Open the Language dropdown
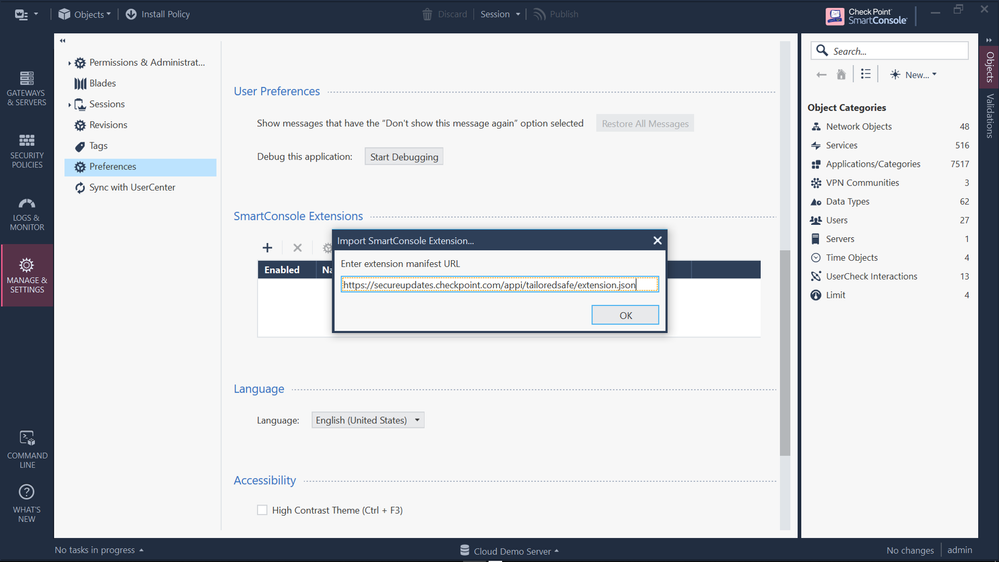This screenshot has width=999, height=562. pyautogui.click(x=368, y=420)
